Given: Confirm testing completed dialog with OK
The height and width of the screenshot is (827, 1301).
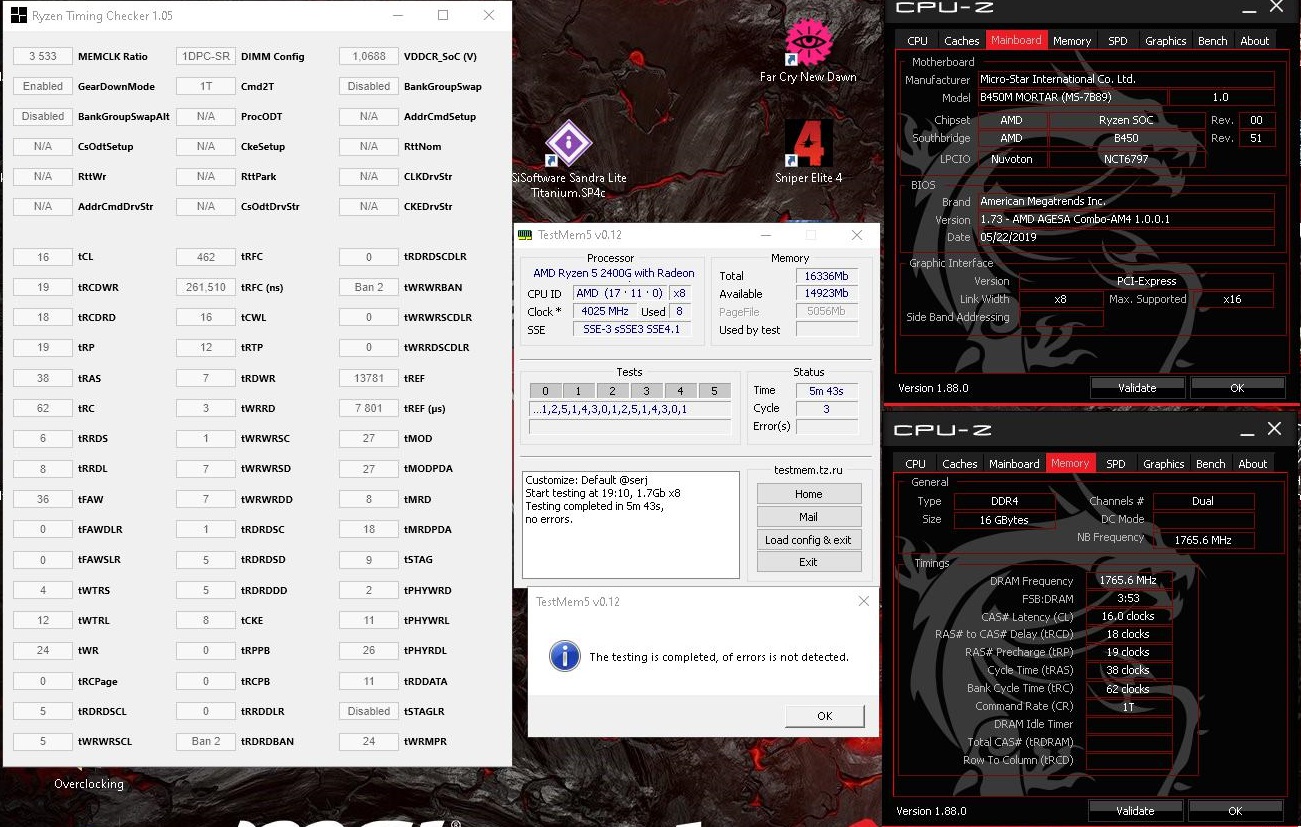Looking at the screenshot, I should (824, 716).
